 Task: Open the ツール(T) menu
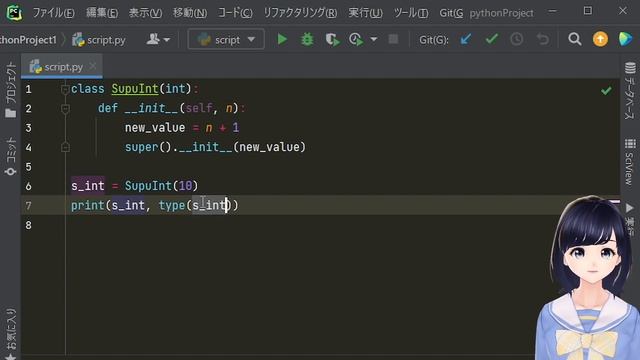[x=411, y=13]
